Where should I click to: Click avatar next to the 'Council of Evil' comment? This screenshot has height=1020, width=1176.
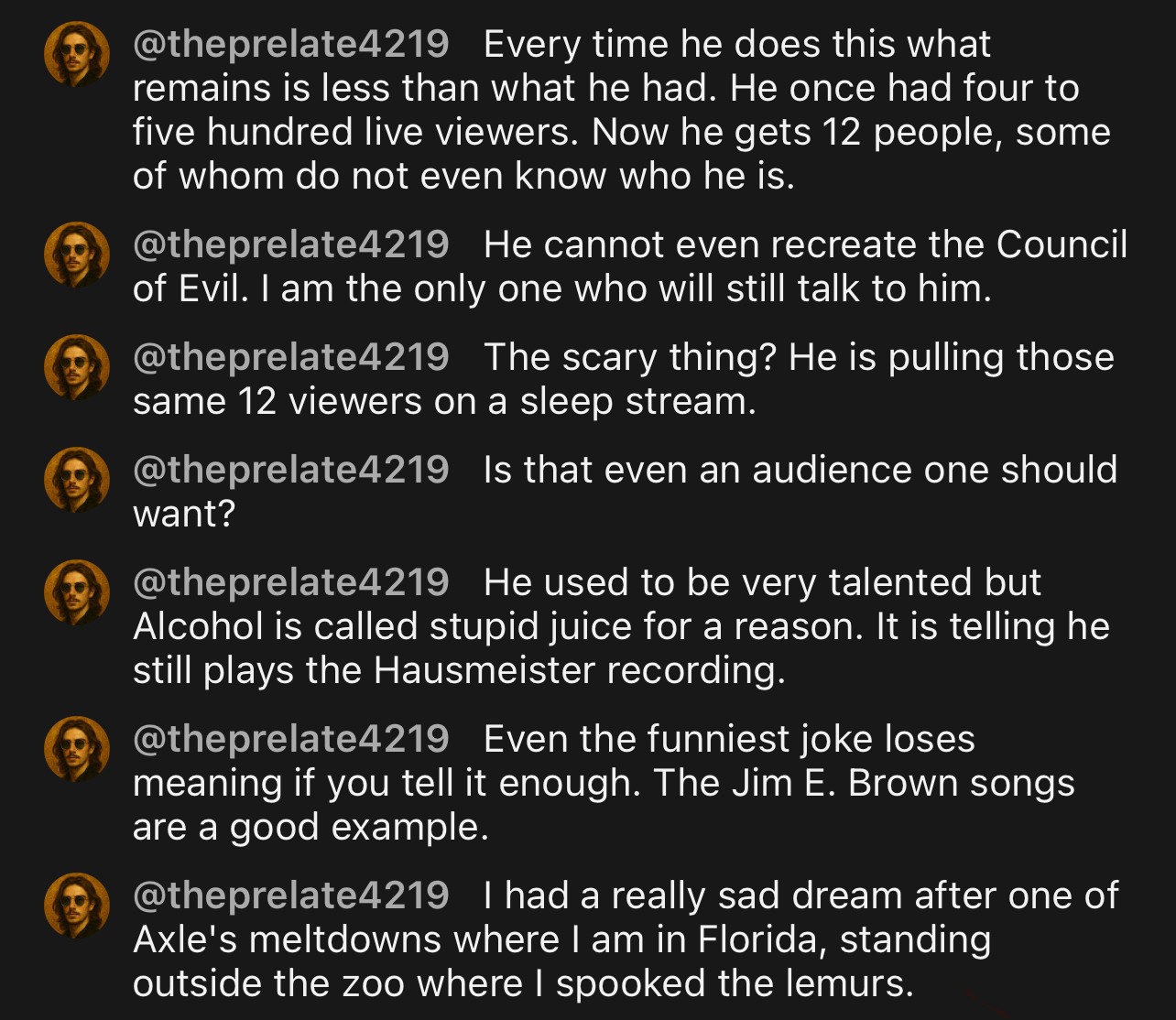(77, 255)
